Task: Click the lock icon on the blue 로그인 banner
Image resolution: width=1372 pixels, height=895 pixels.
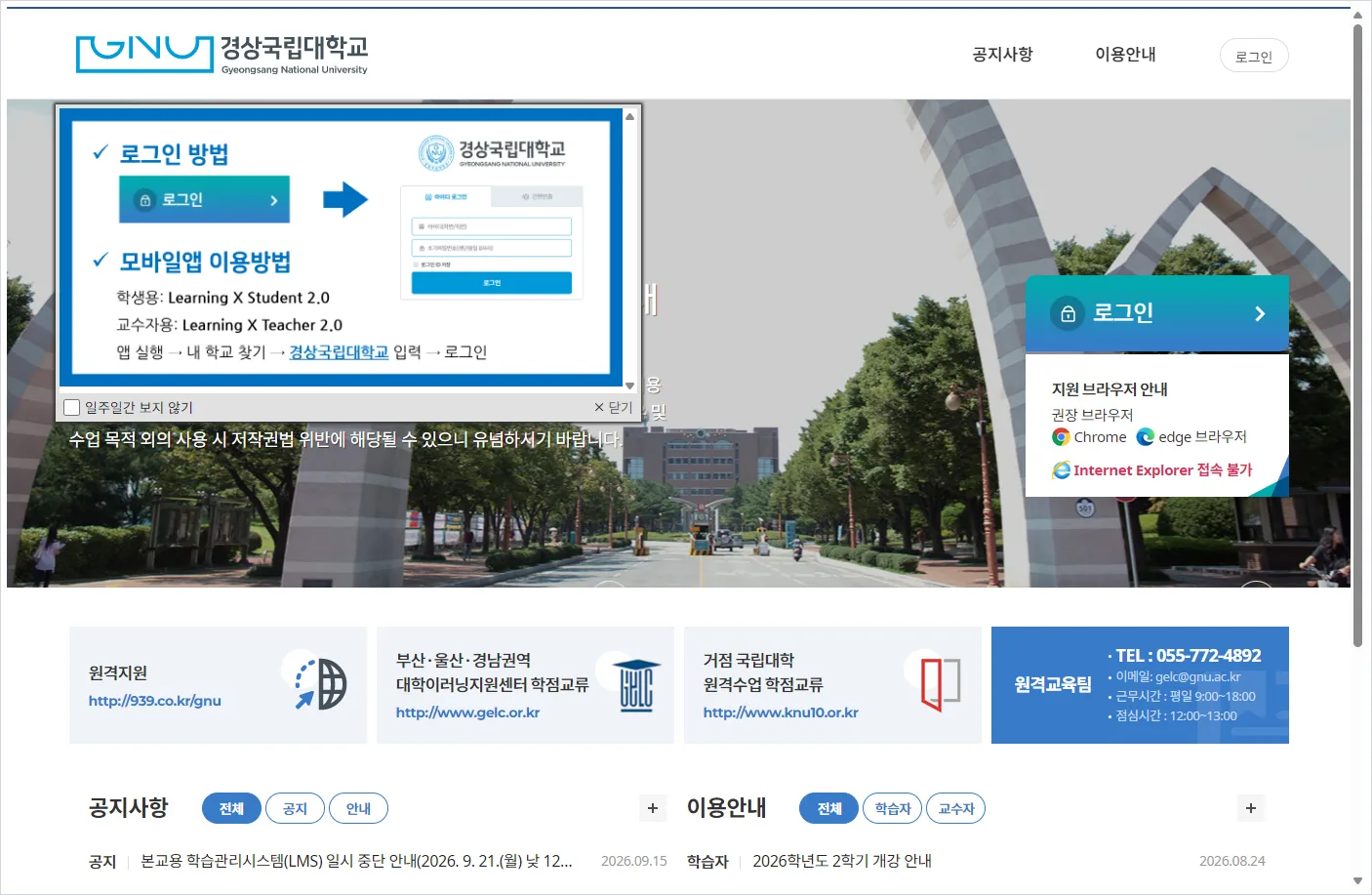Action: tap(1068, 313)
